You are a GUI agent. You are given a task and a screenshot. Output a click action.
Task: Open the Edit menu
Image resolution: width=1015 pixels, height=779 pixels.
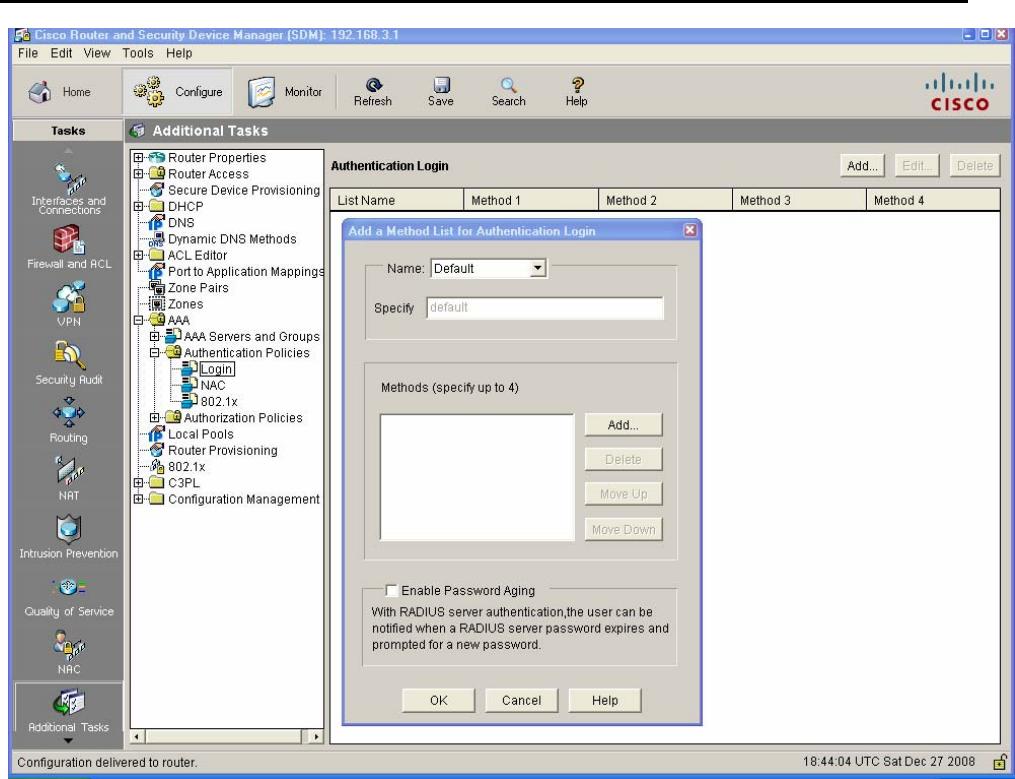pyautogui.click(x=61, y=53)
